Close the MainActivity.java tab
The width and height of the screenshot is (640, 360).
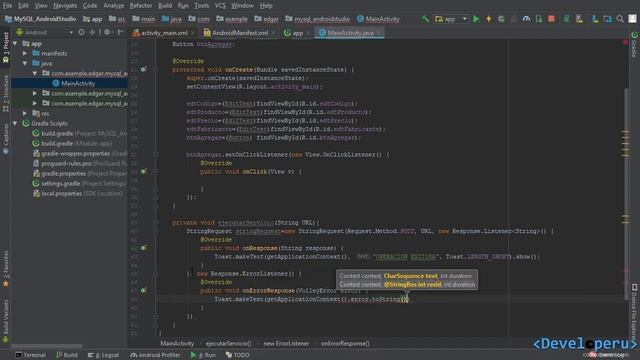379,33
